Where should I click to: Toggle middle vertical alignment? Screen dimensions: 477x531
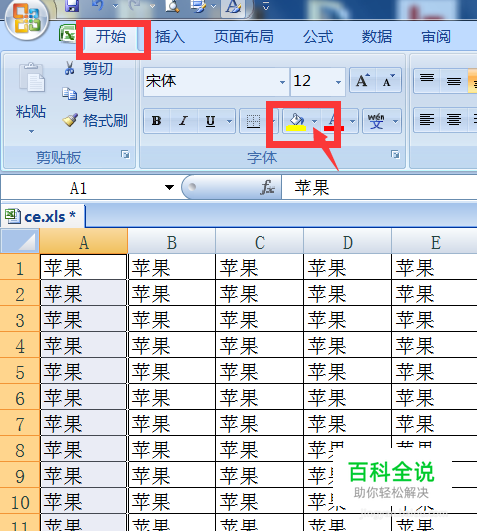pyautogui.click(x=453, y=81)
